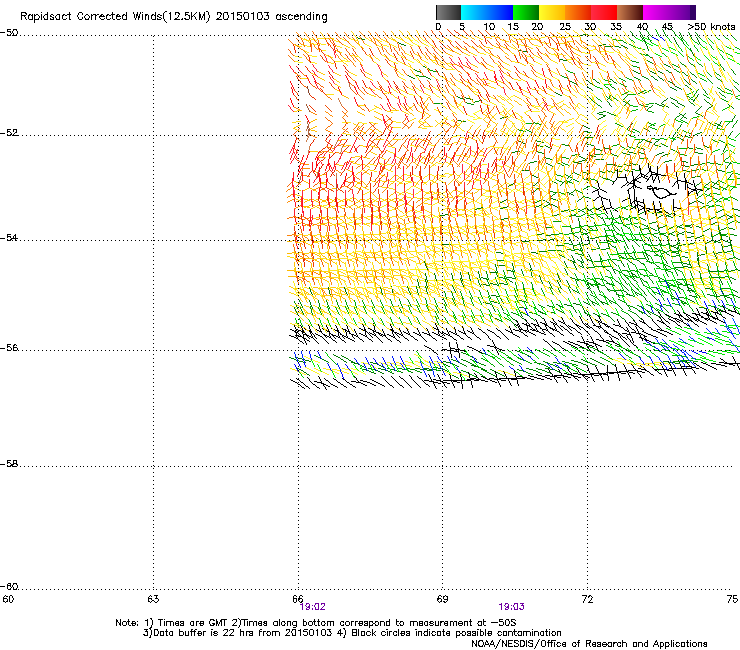Select the brown 35-40 knots color band

630,12
